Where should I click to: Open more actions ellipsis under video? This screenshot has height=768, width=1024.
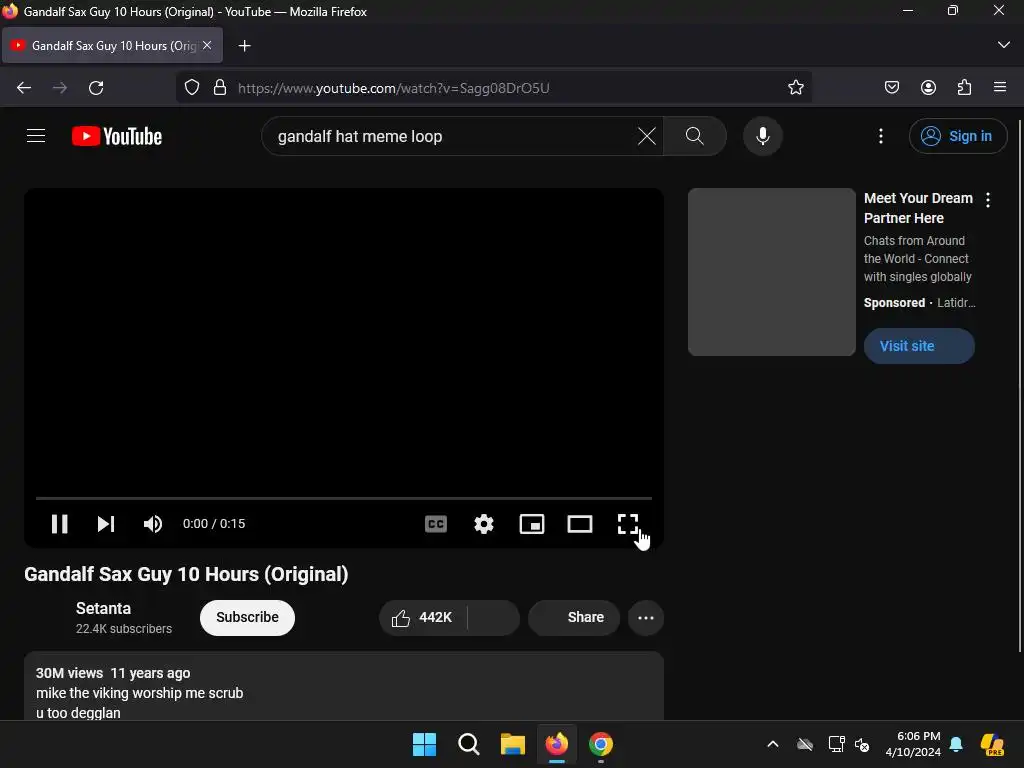pos(646,617)
